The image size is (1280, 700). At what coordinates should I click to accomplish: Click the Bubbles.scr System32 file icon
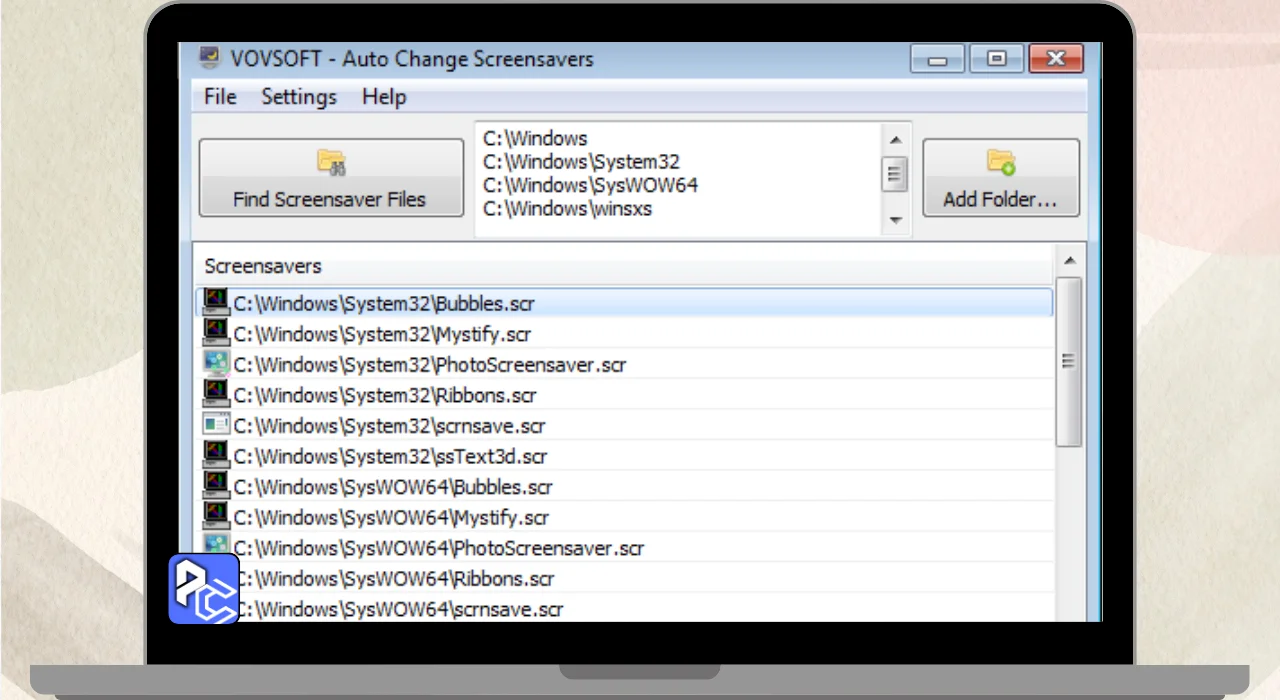[x=216, y=302]
